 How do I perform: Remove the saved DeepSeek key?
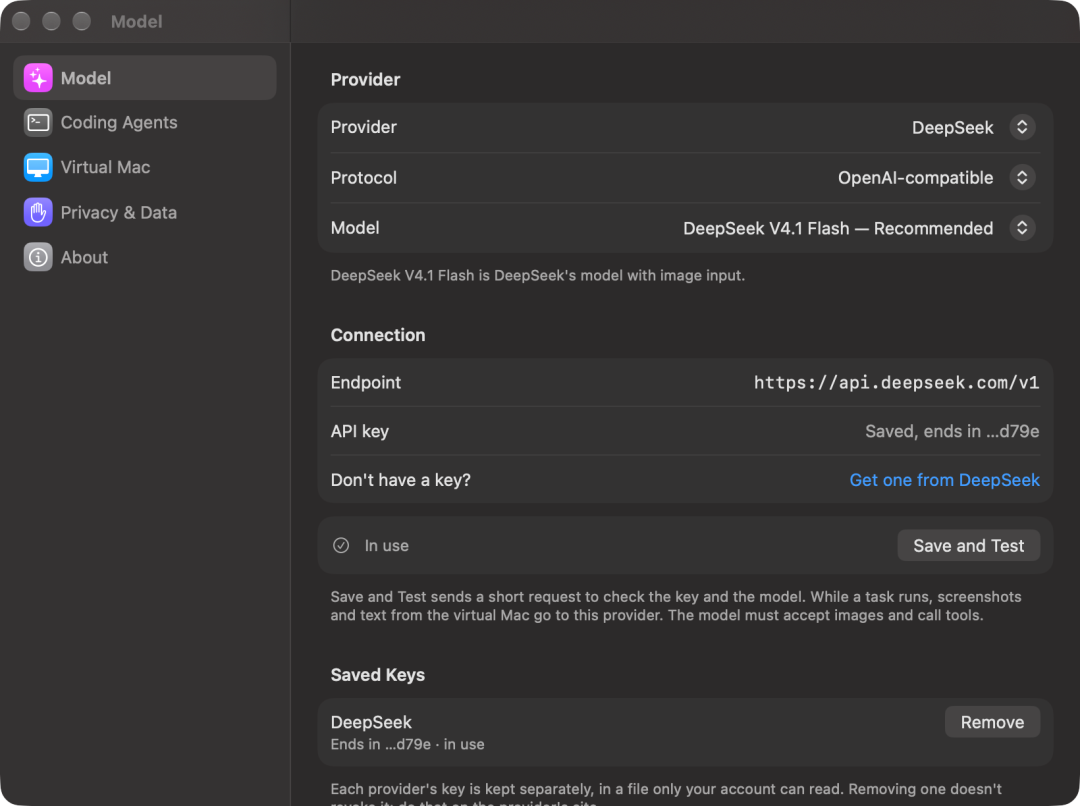click(992, 722)
